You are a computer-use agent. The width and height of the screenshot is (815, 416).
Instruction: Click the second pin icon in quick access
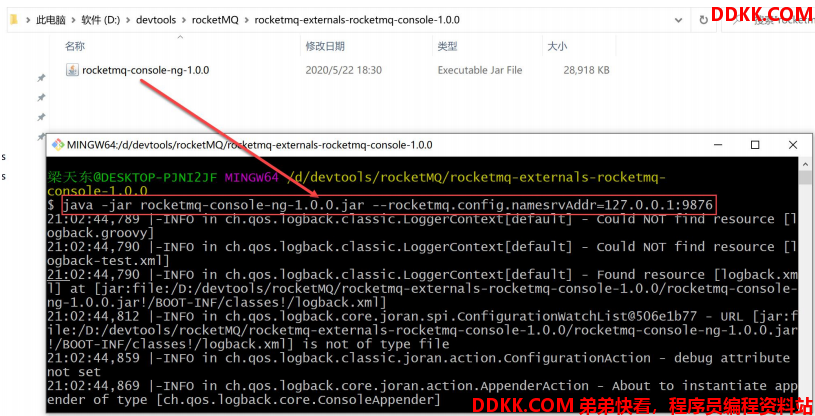[x=41, y=97]
